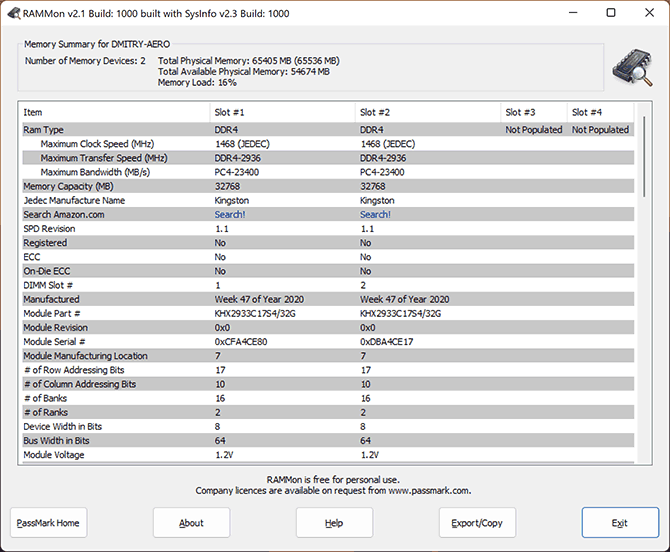Exit the RAMMon application
The image size is (670, 552).
[x=620, y=522]
